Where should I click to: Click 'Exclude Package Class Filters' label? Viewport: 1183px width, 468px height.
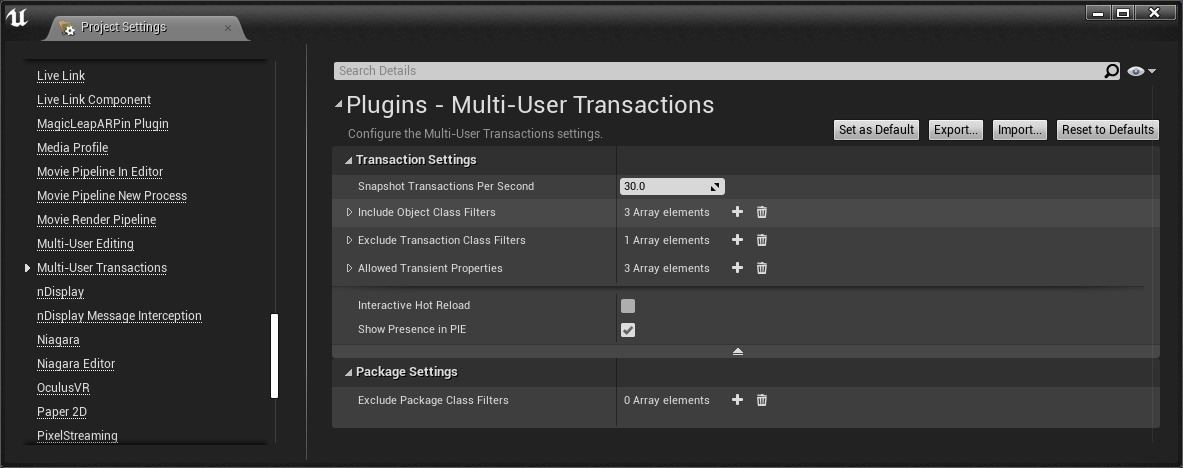433,400
